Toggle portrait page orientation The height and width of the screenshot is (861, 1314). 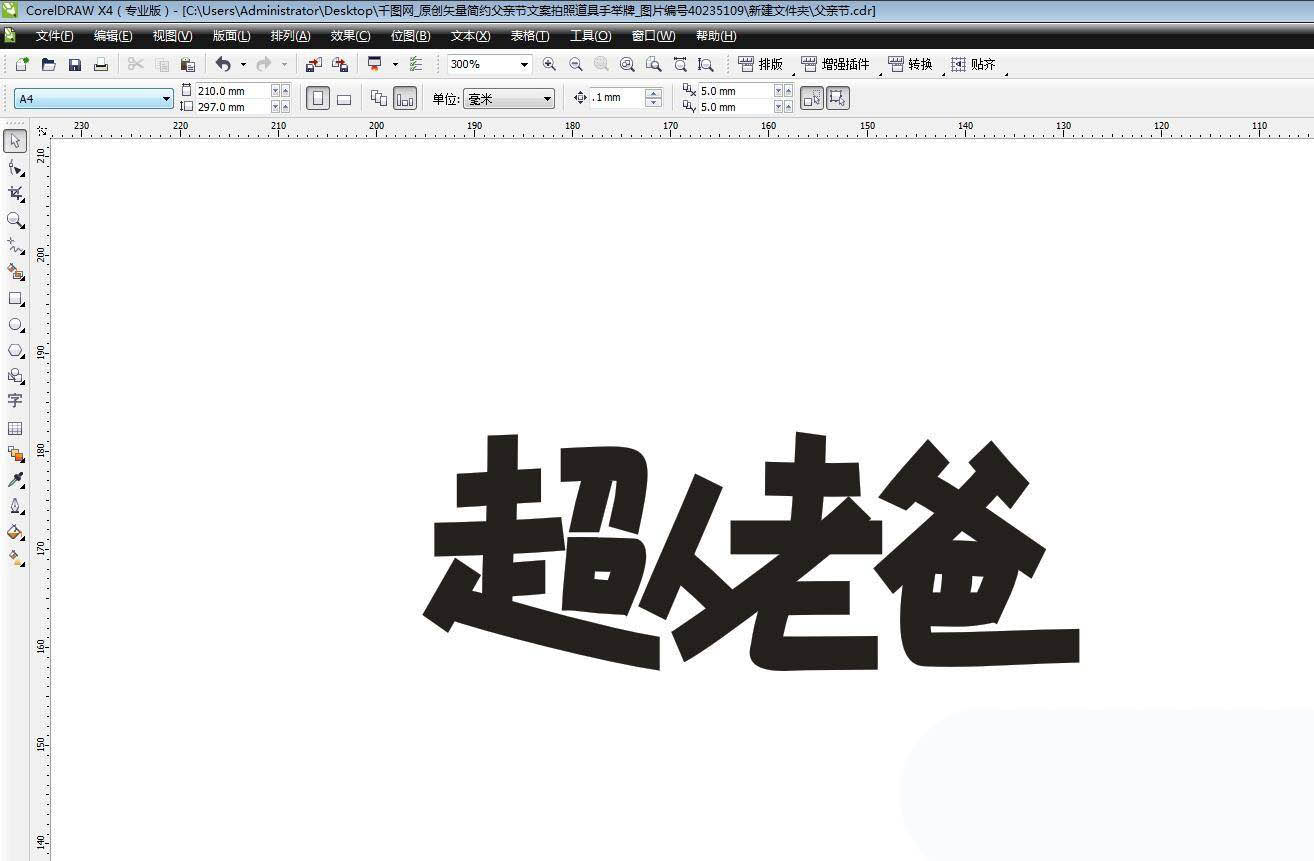click(316, 97)
